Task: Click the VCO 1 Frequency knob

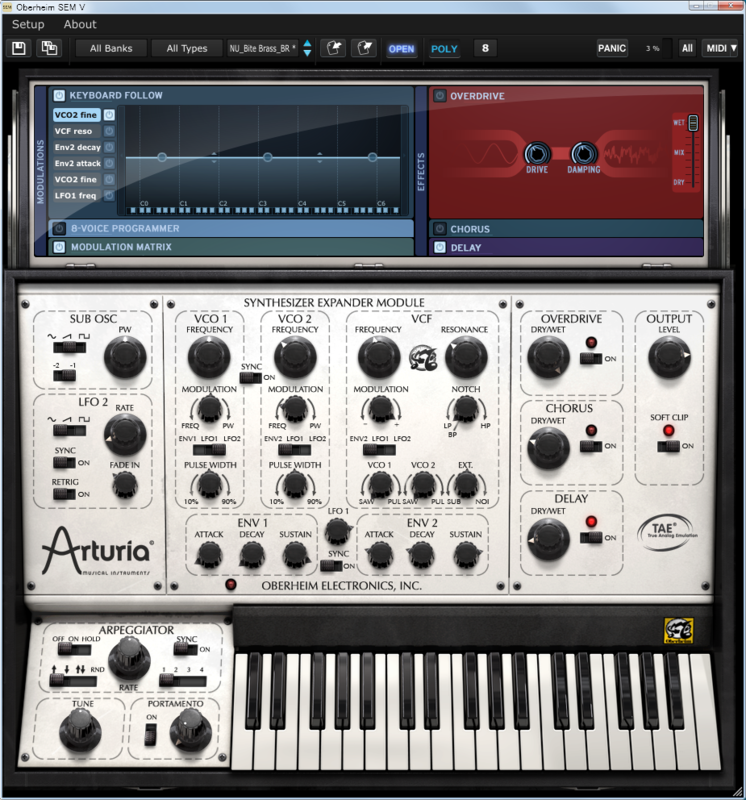Action: (x=209, y=357)
